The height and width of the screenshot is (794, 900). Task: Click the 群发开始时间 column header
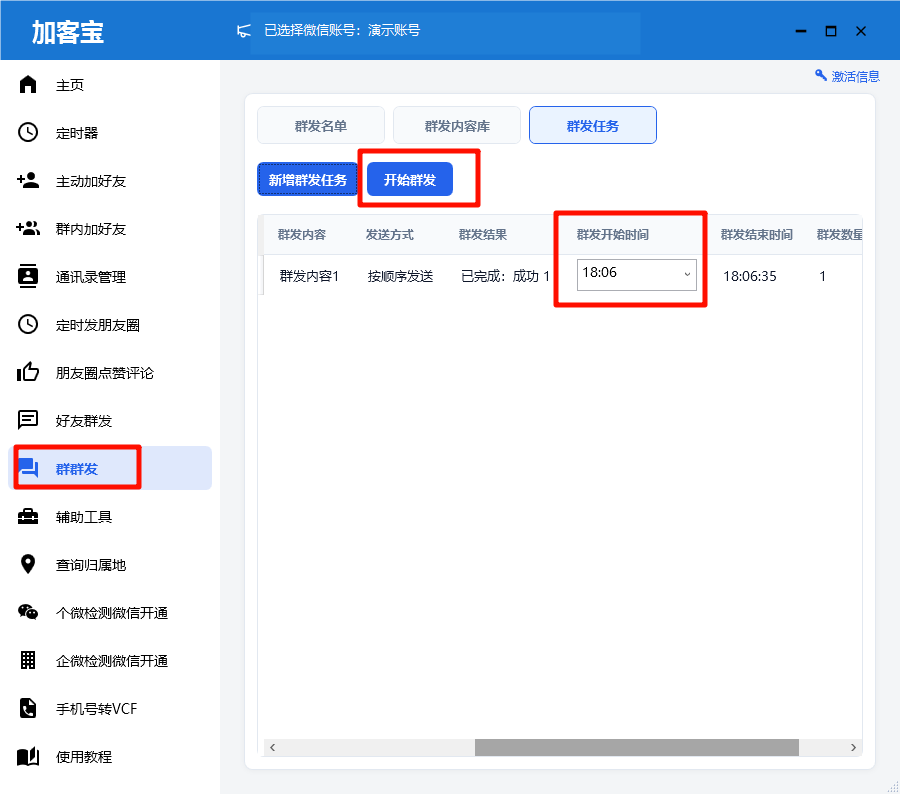[x=612, y=234]
